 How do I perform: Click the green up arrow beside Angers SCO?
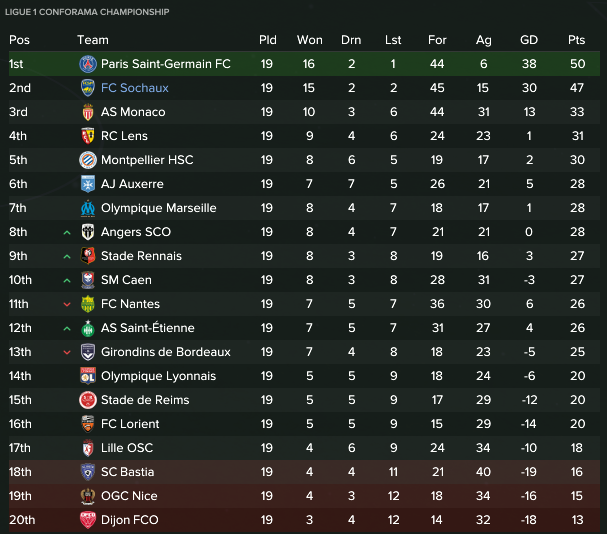[67, 233]
